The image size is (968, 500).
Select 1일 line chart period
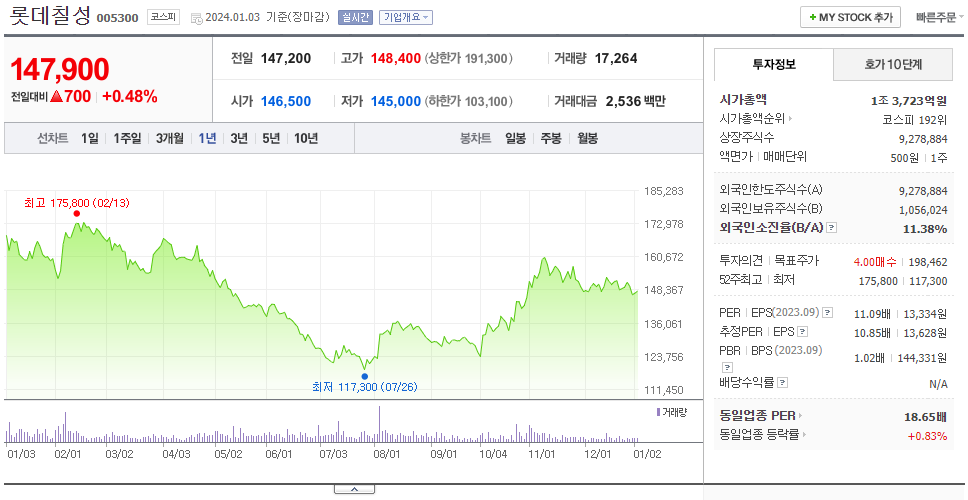(90, 138)
